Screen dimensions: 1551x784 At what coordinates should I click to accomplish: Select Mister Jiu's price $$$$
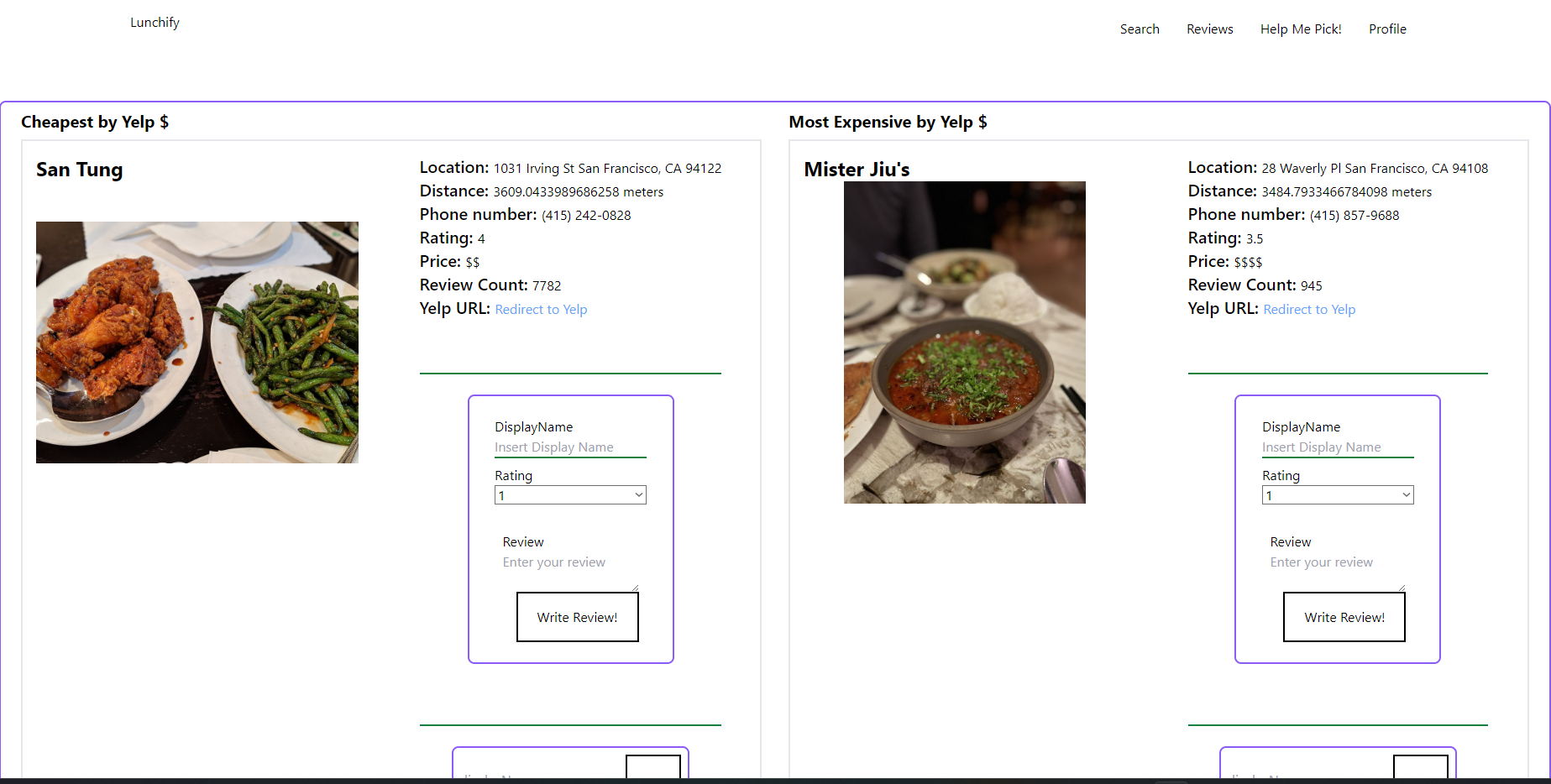click(x=1248, y=263)
